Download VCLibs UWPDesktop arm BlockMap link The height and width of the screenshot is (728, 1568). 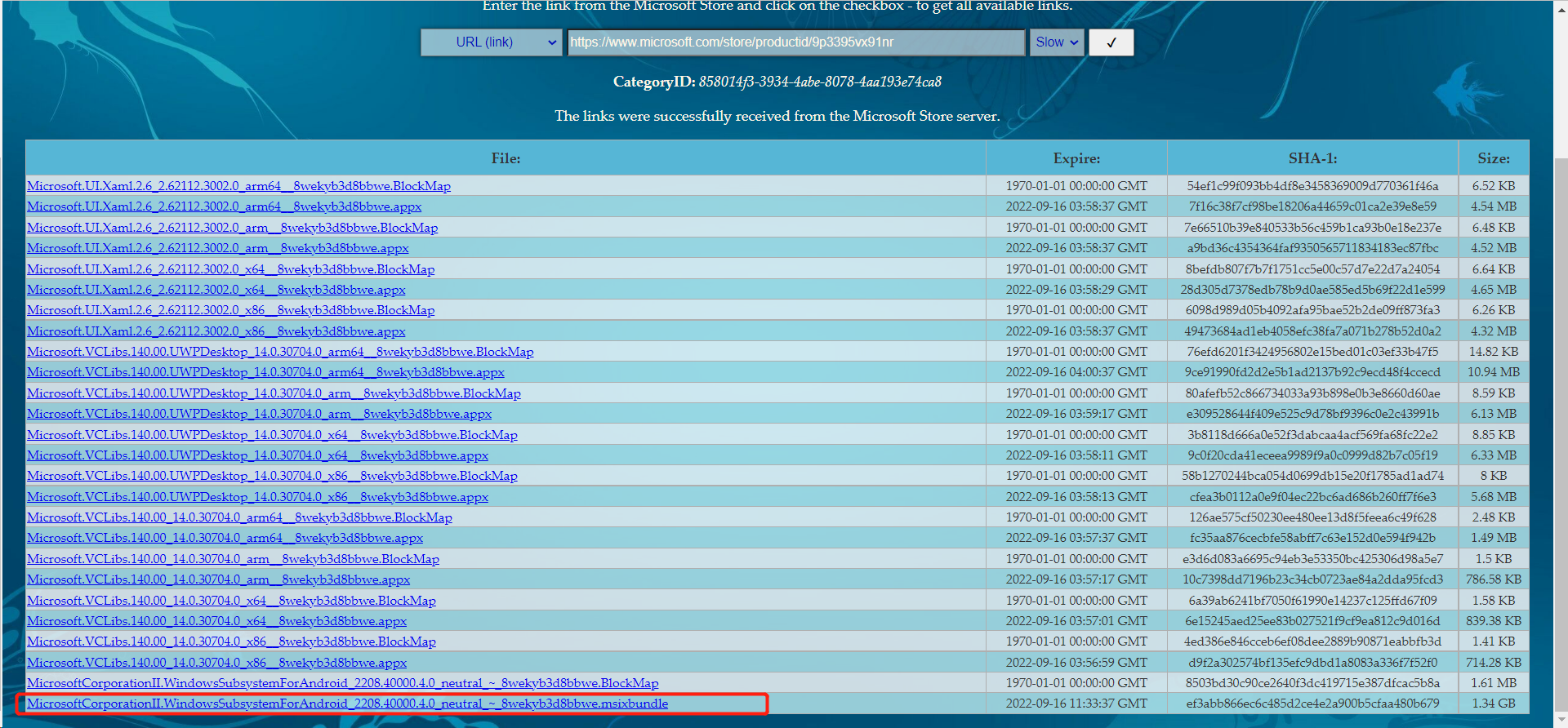coord(274,393)
